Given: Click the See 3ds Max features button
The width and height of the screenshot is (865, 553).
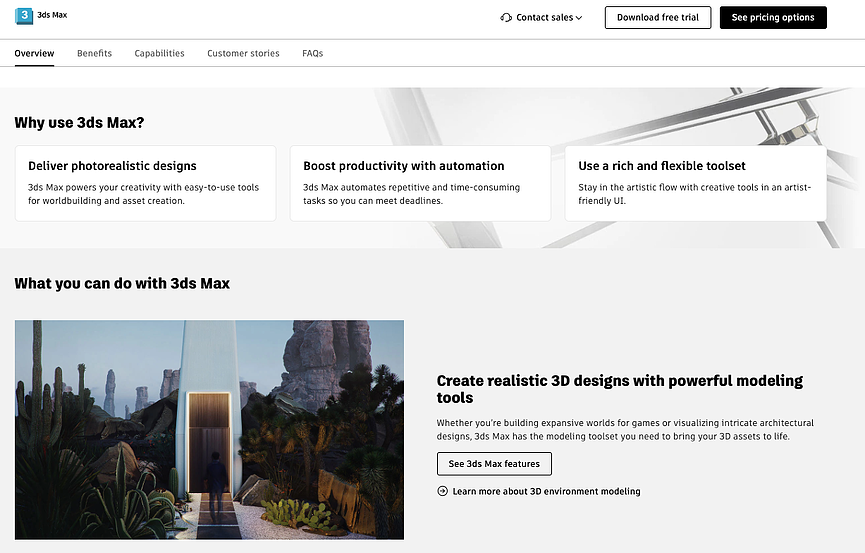Looking at the screenshot, I should (x=494, y=464).
